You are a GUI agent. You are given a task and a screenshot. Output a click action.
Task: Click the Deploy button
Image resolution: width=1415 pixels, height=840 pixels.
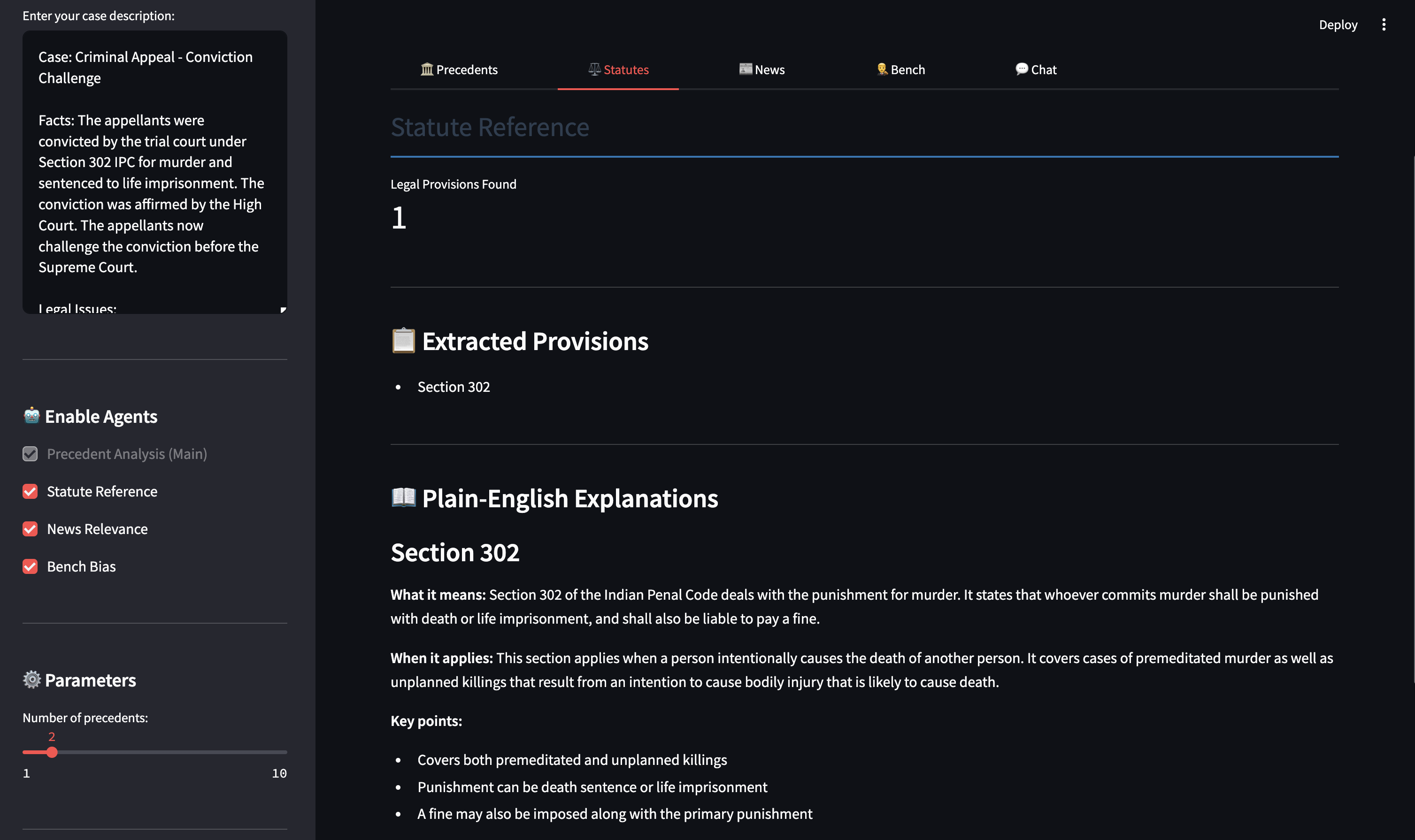coord(1338,24)
